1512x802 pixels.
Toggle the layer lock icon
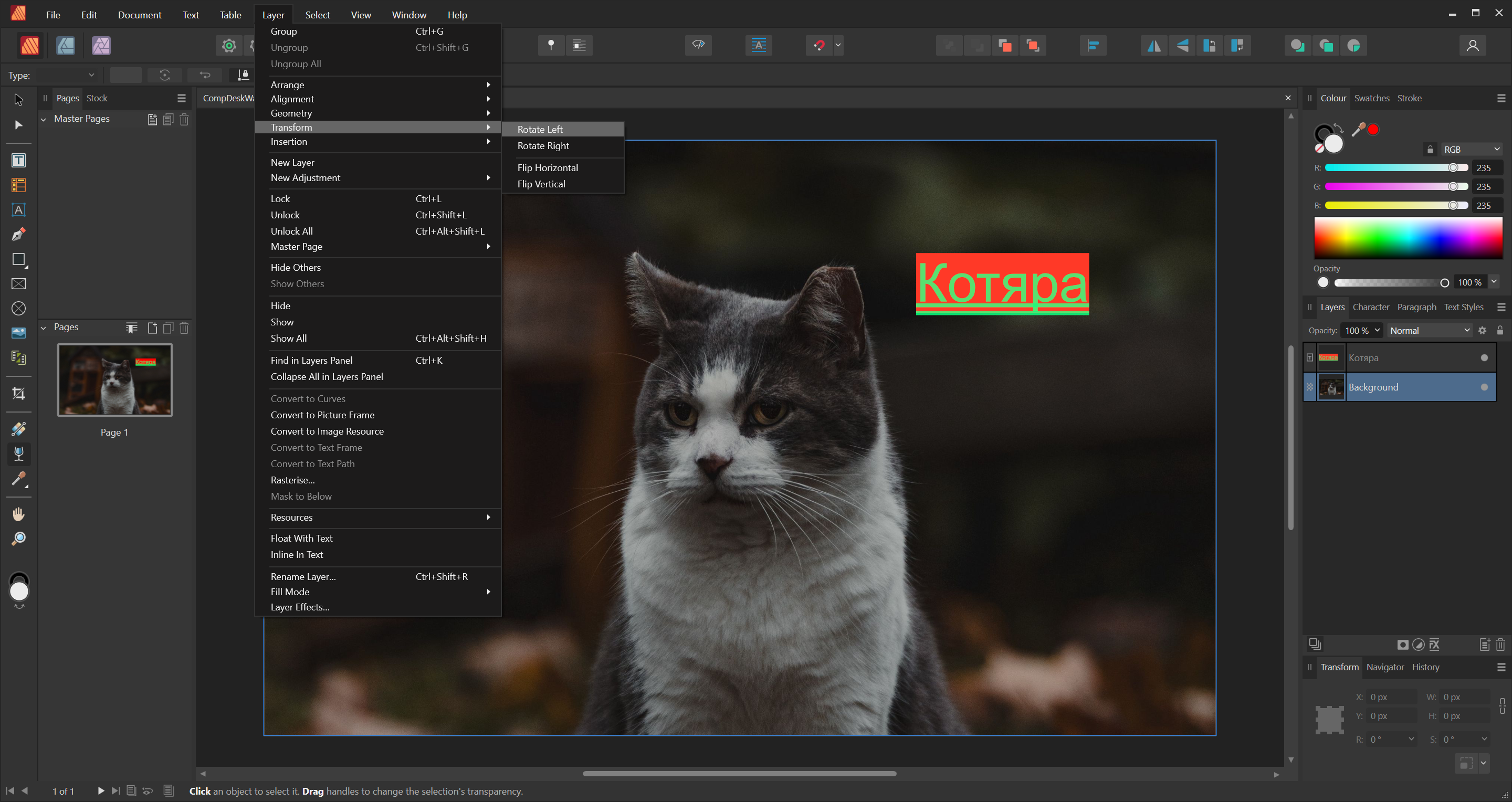click(x=1500, y=330)
